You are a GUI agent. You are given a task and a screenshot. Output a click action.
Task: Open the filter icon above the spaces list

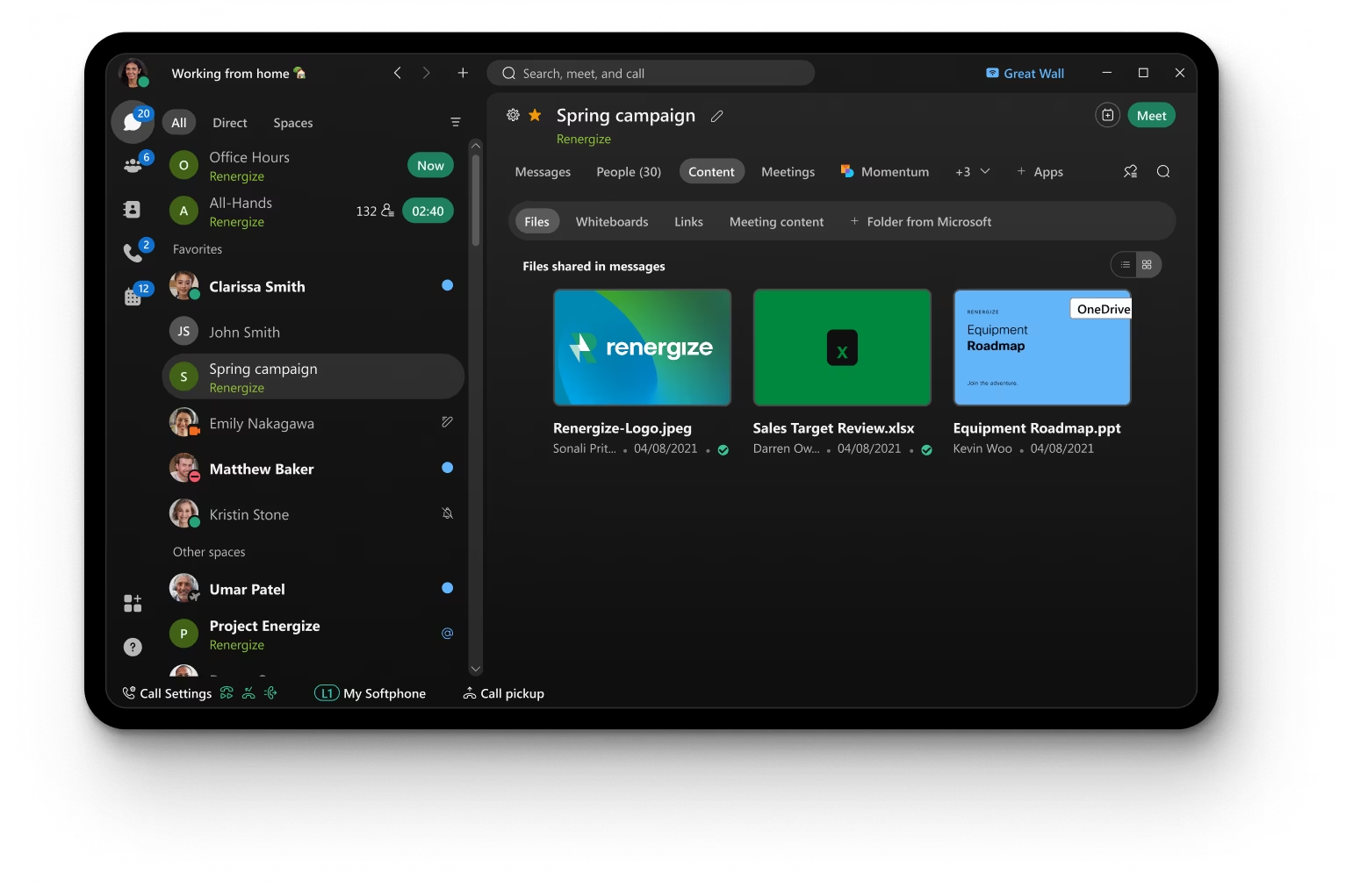456,122
